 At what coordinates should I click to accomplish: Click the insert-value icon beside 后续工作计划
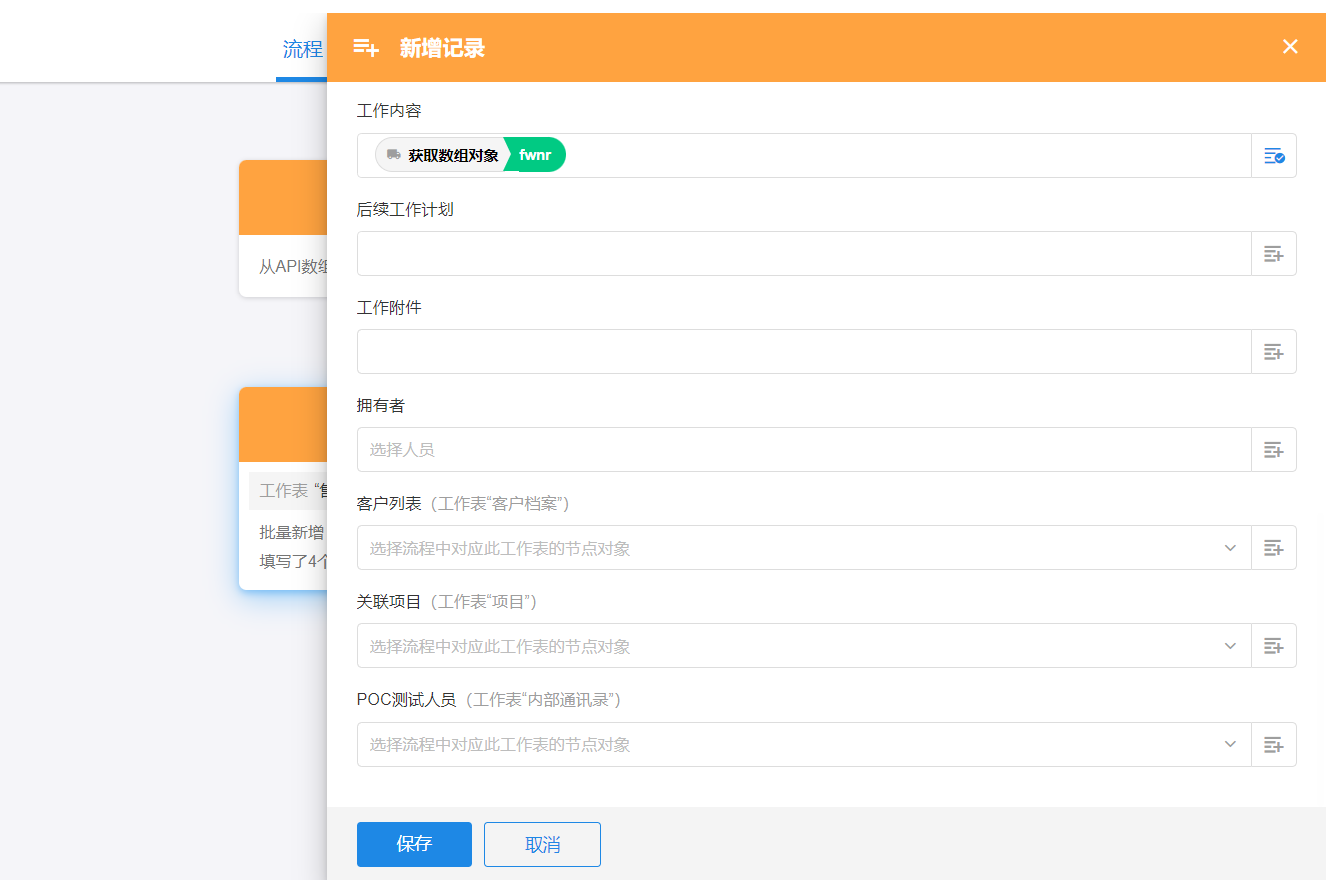click(x=1273, y=254)
